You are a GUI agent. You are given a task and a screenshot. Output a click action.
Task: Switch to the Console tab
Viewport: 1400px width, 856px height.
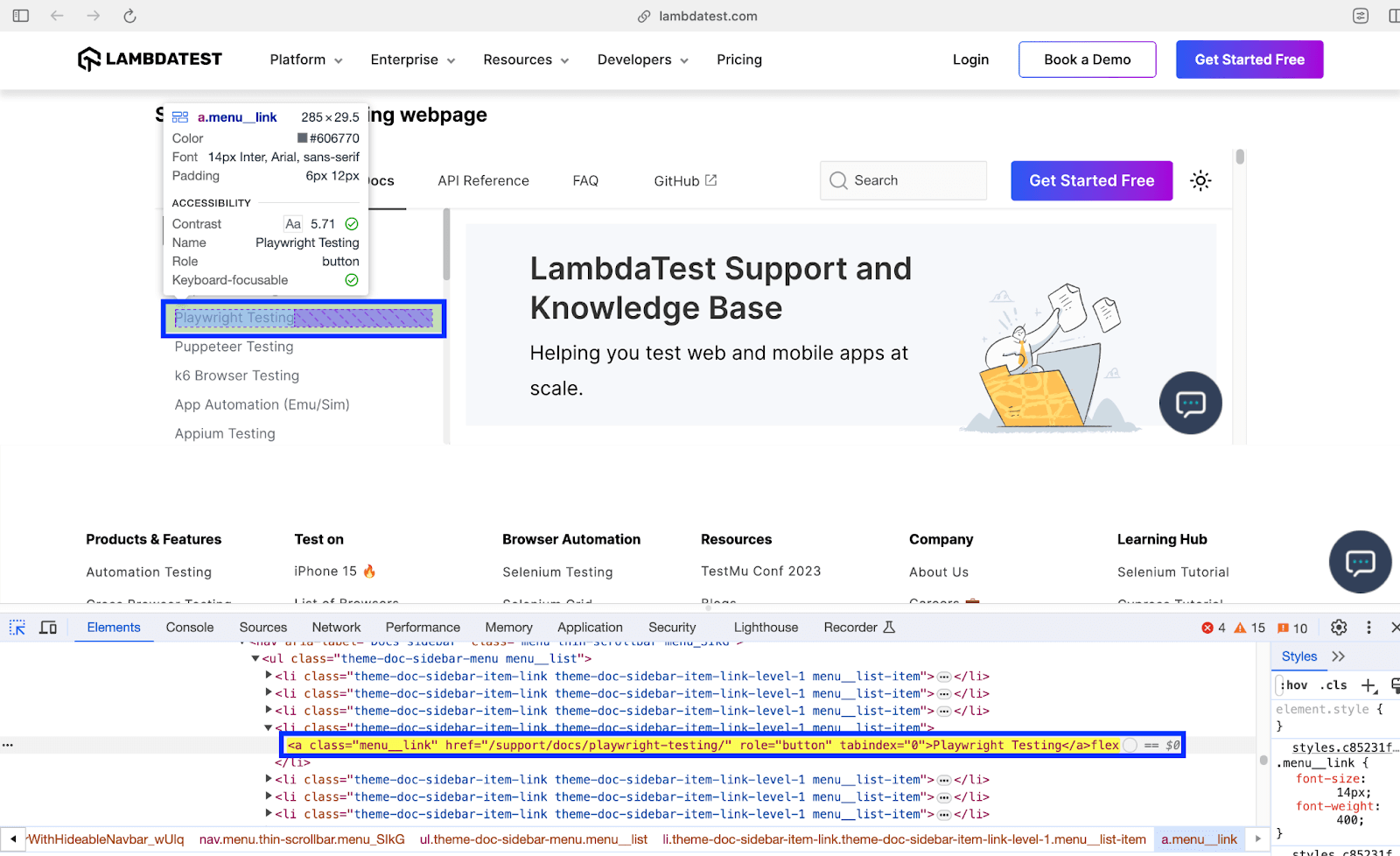[190, 628]
